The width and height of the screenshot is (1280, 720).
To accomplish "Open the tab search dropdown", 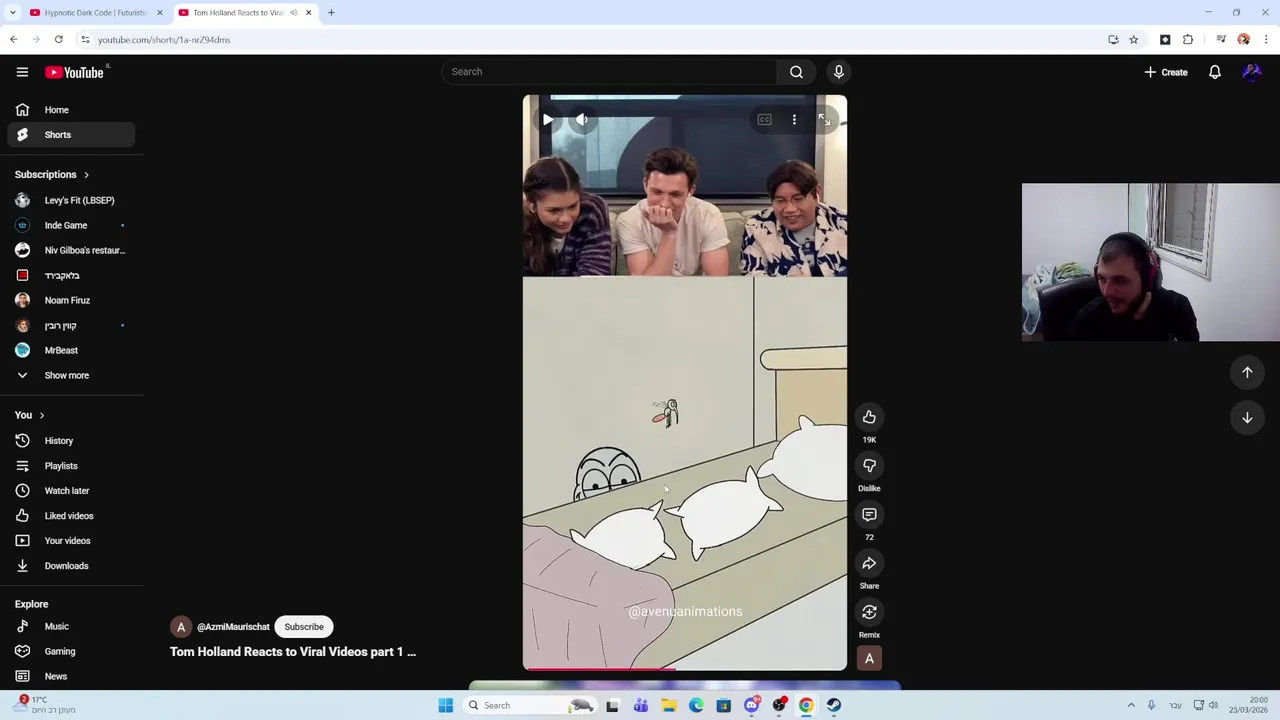I will pos(12,13).
